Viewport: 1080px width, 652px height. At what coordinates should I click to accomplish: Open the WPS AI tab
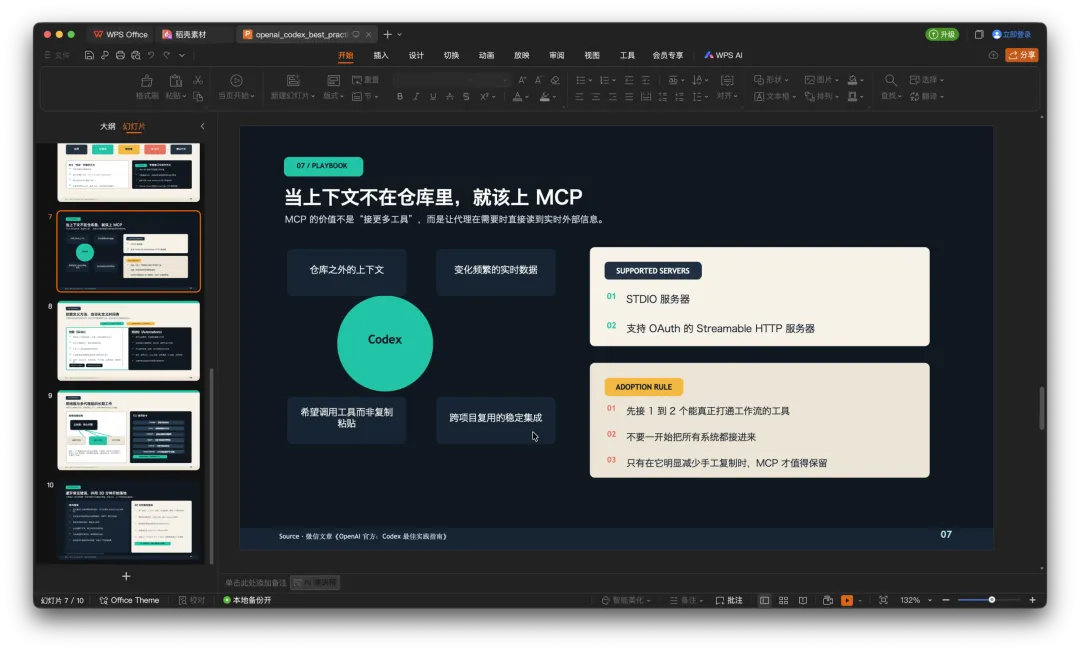[x=723, y=55]
